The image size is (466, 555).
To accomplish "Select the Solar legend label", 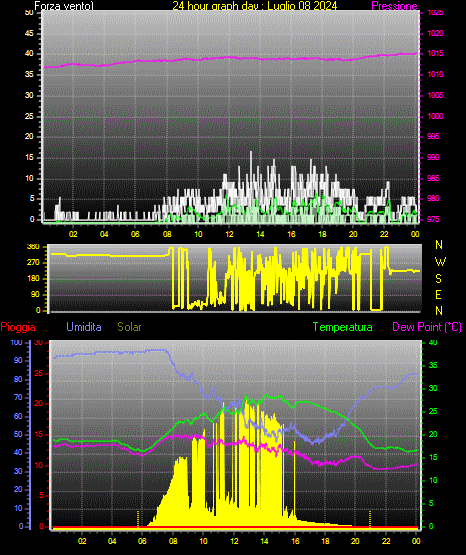I will tap(130, 327).
